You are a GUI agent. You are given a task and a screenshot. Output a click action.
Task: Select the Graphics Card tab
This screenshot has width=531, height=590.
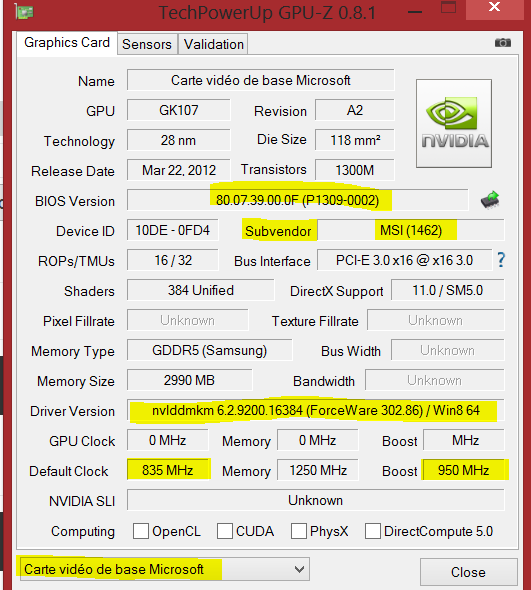(x=67, y=43)
